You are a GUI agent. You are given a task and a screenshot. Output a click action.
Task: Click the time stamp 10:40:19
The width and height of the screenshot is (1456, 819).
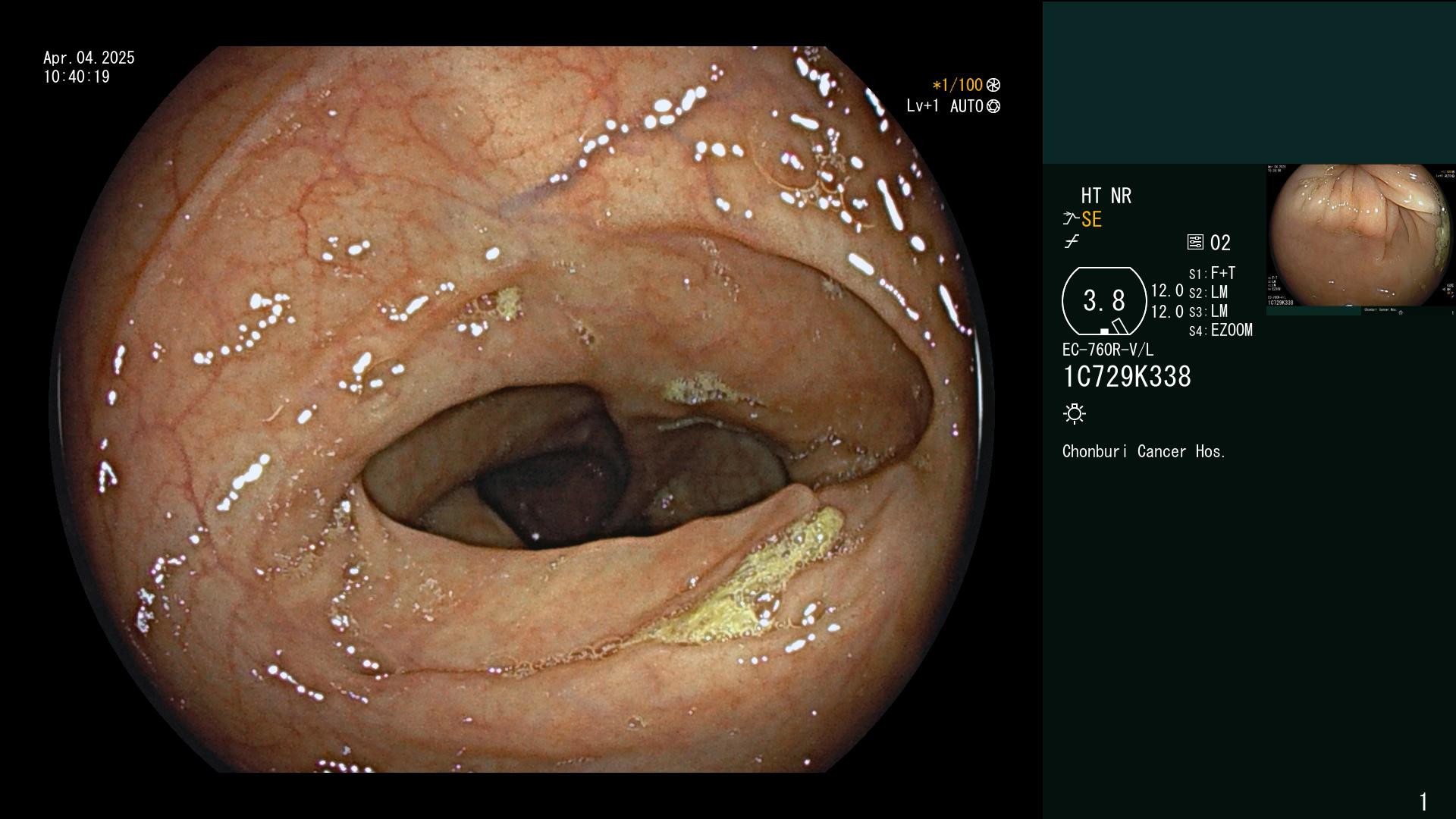coord(77,77)
